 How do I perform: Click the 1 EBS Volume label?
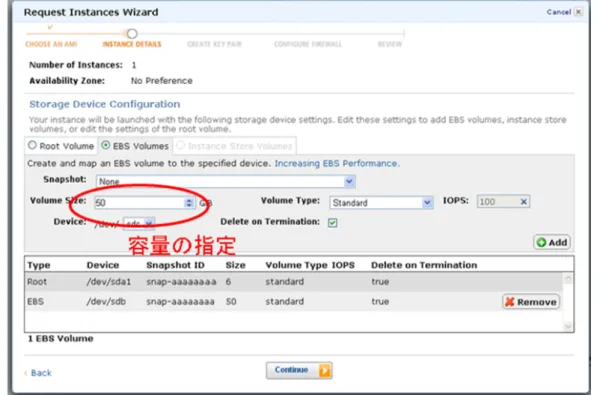coord(60,339)
